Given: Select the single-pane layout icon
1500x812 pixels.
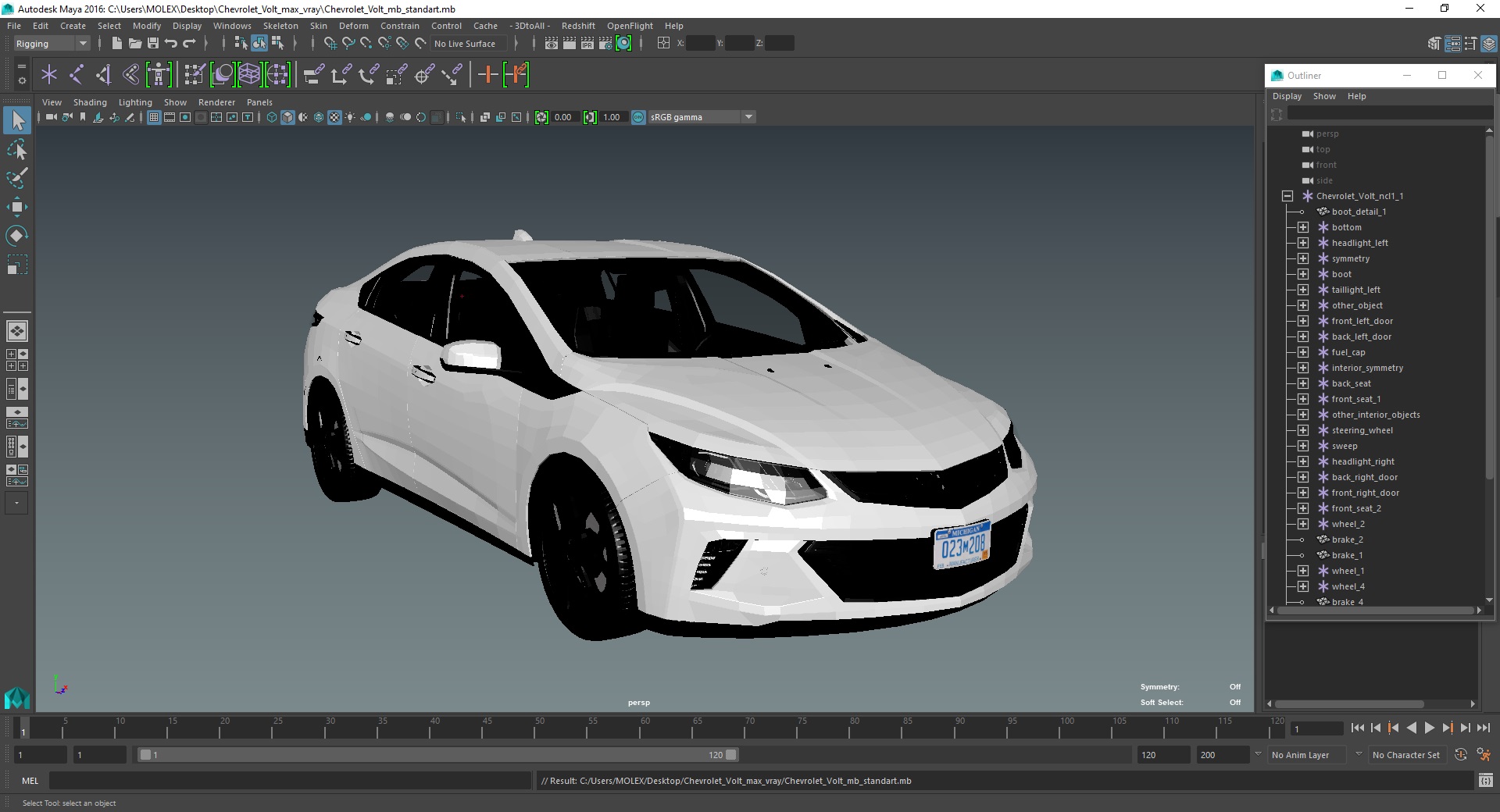Looking at the screenshot, I should [x=17, y=331].
